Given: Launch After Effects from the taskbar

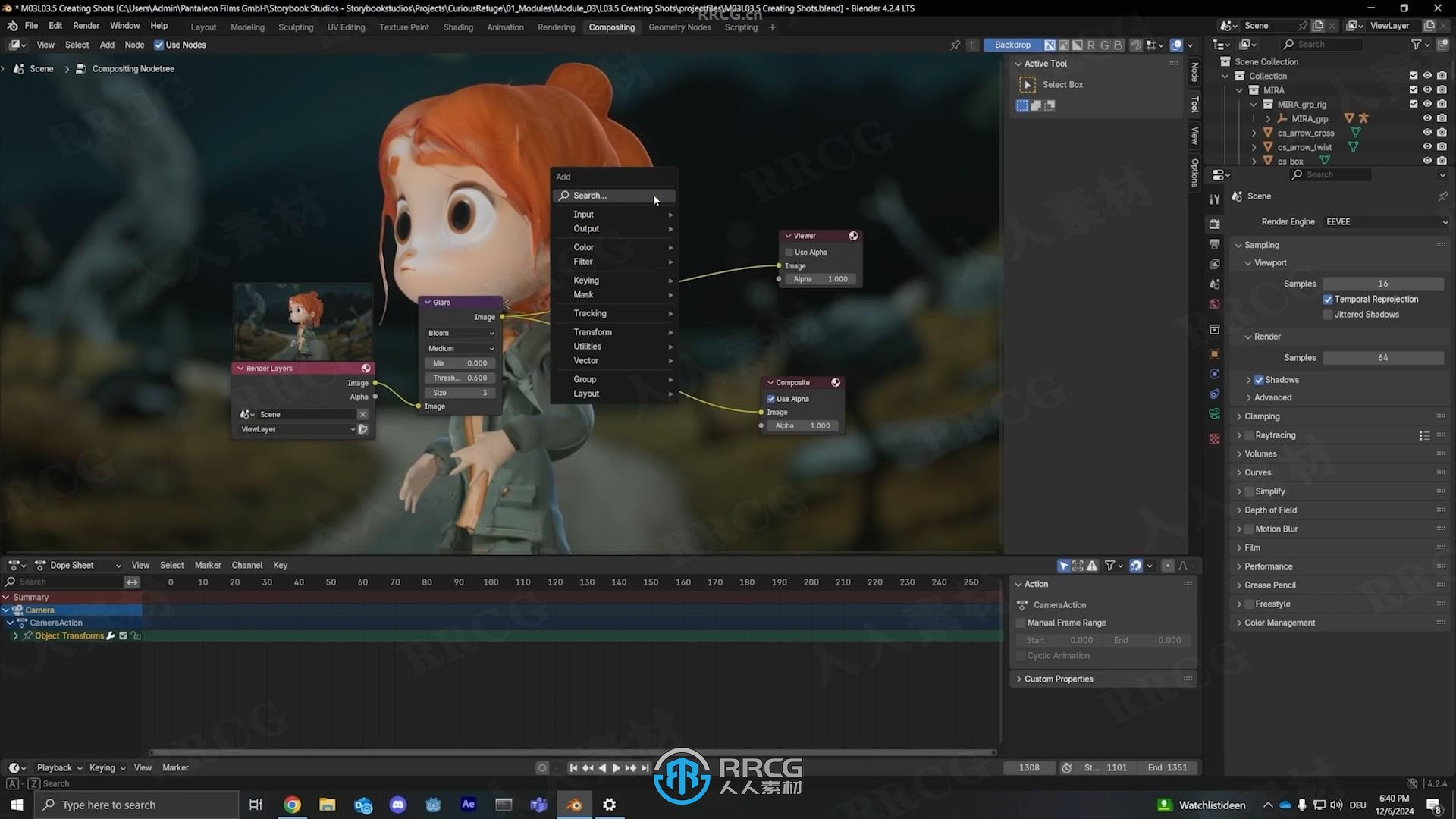Looking at the screenshot, I should pyautogui.click(x=469, y=805).
